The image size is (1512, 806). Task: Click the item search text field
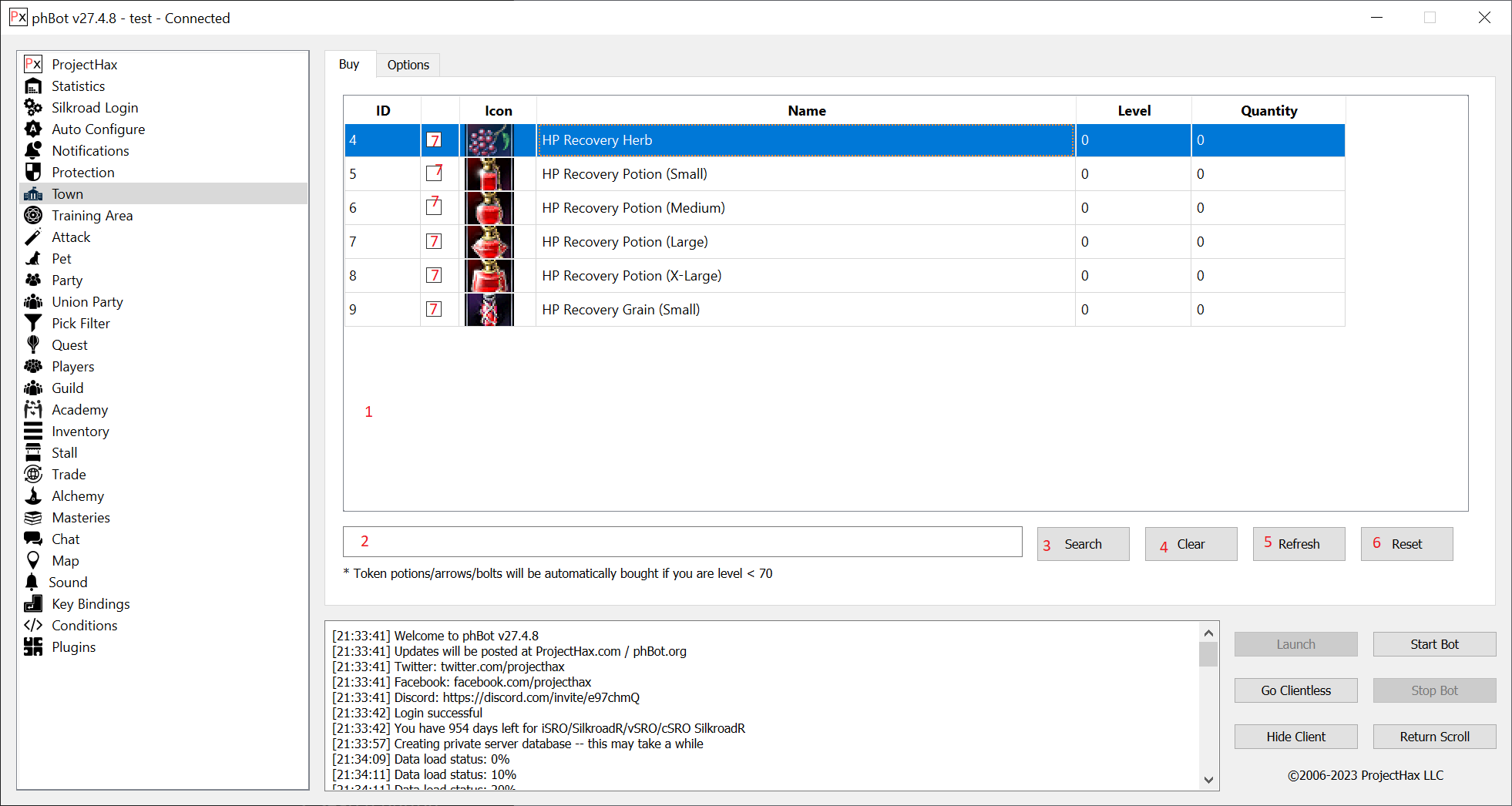tap(682, 542)
